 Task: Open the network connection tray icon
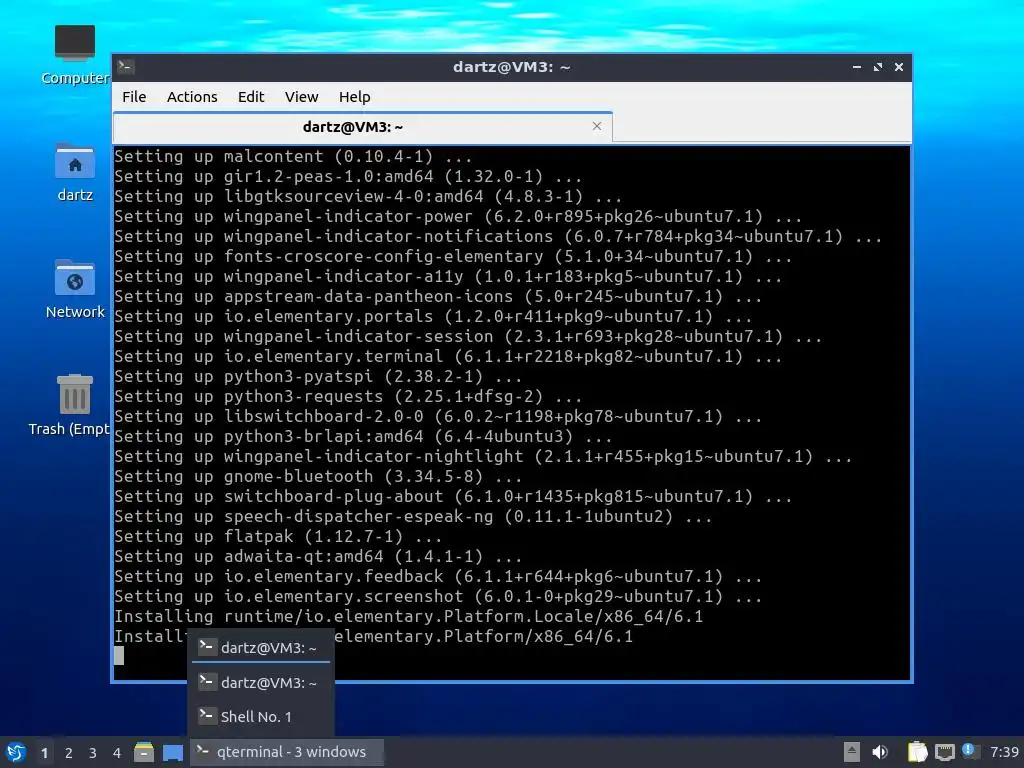945,752
